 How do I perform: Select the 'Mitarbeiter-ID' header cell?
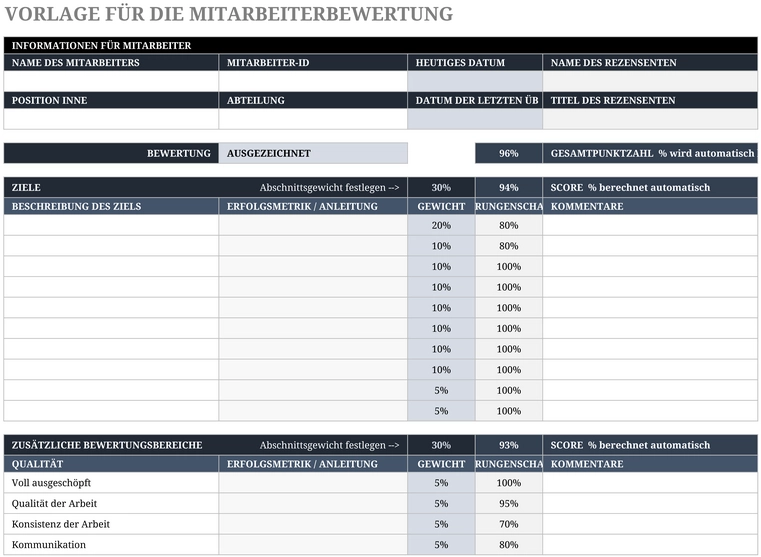[x=313, y=63]
